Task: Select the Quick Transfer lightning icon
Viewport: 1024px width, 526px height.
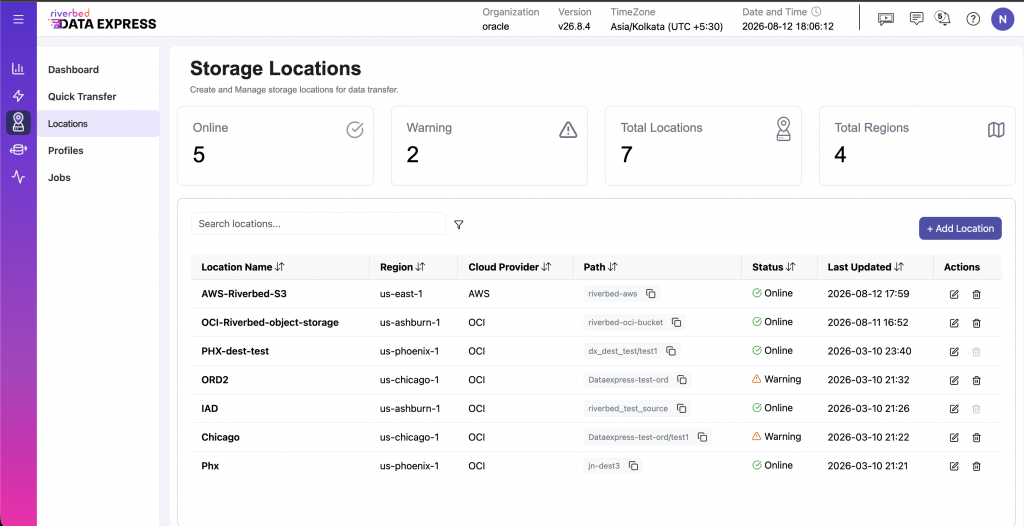Action: tap(18, 96)
